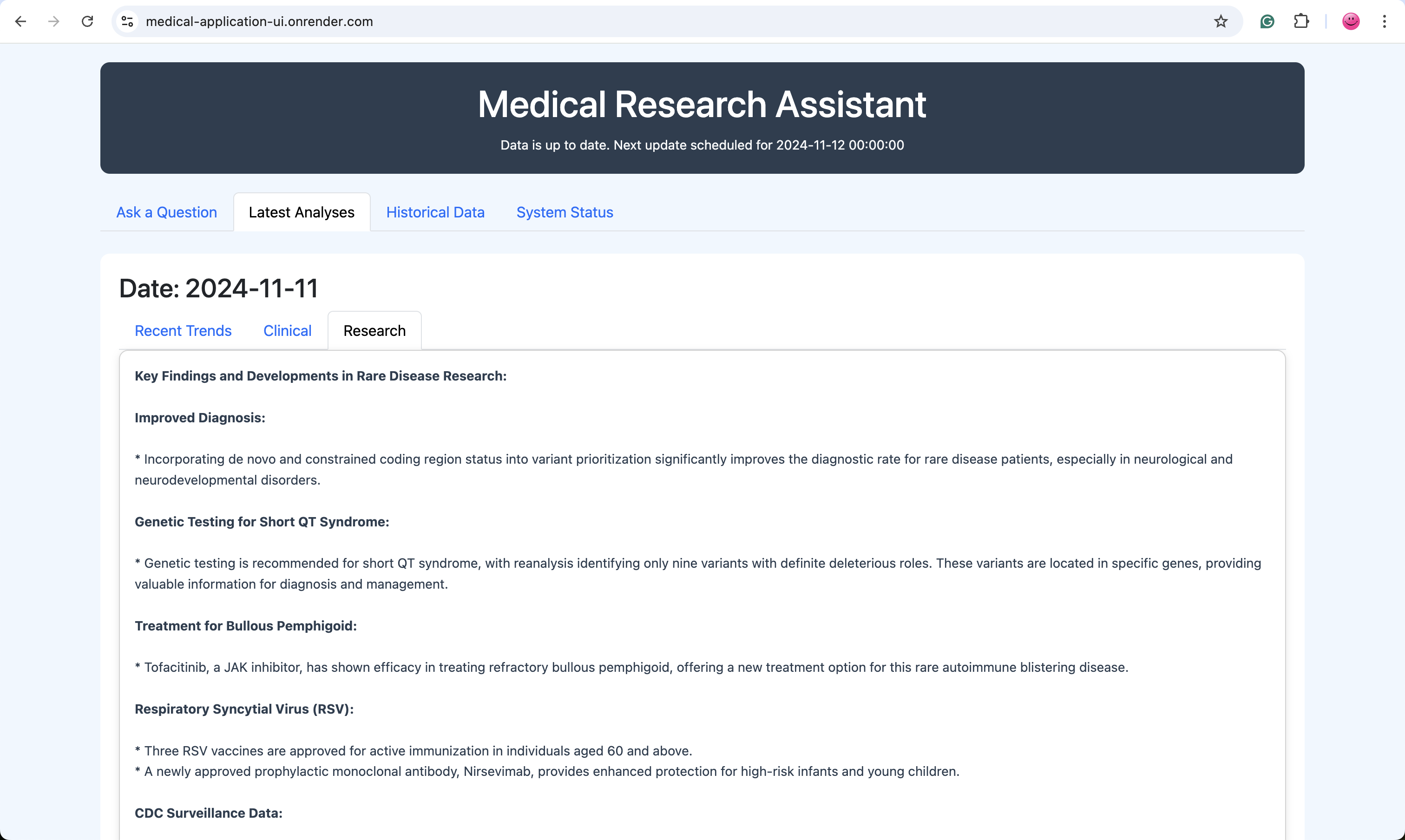Click the Medical Research Assistant heading
Image resolution: width=1405 pixels, height=840 pixels.
[702, 105]
